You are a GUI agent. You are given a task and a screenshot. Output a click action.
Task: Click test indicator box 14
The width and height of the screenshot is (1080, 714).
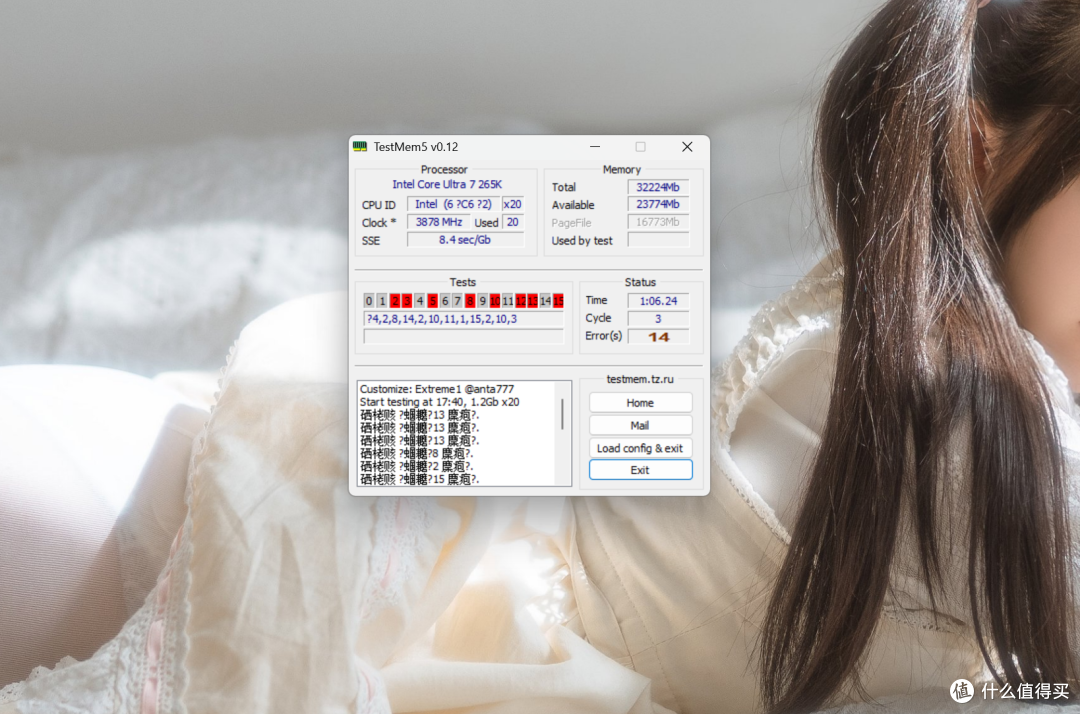click(x=546, y=301)
